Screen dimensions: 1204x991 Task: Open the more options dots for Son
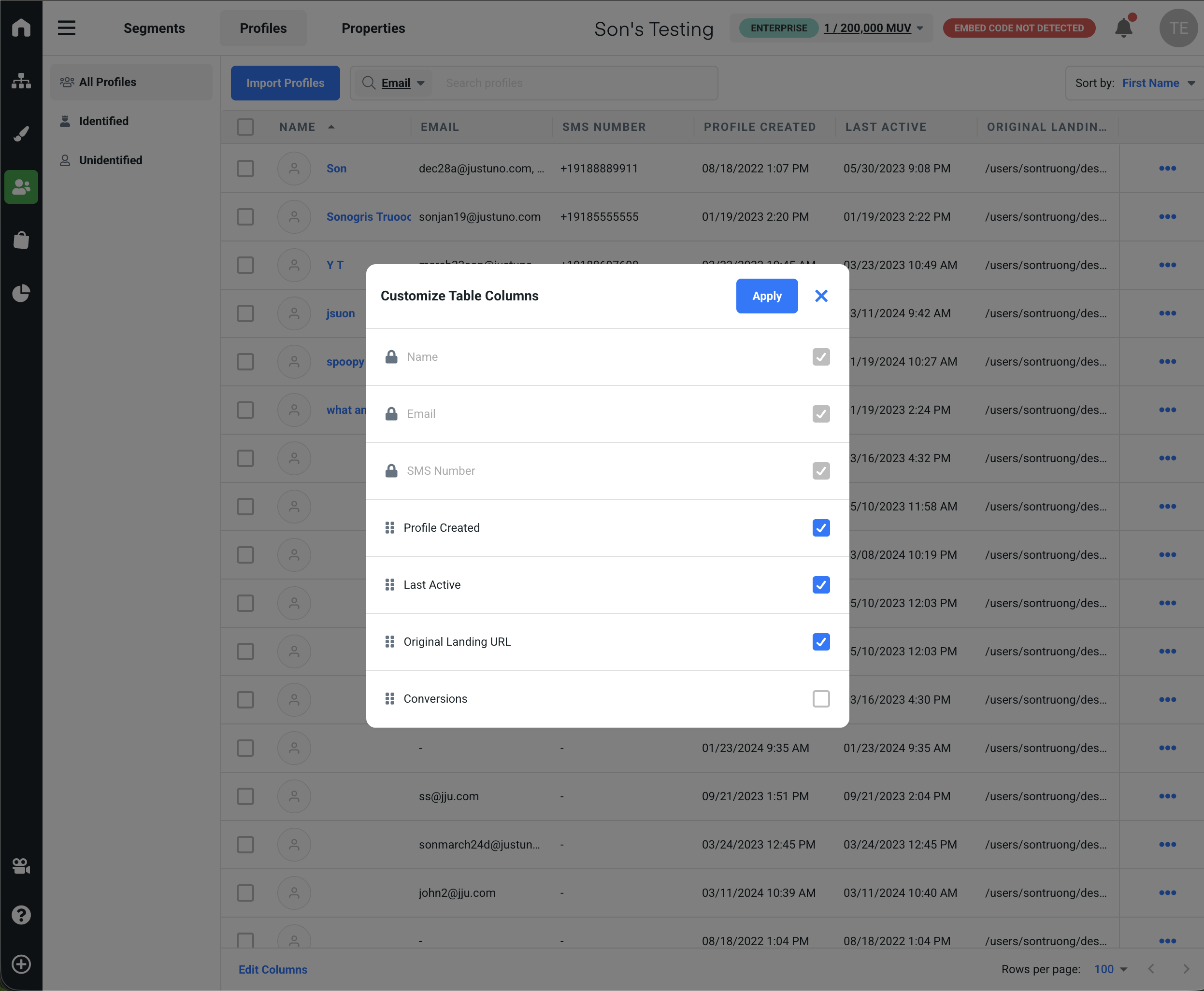1167,169
